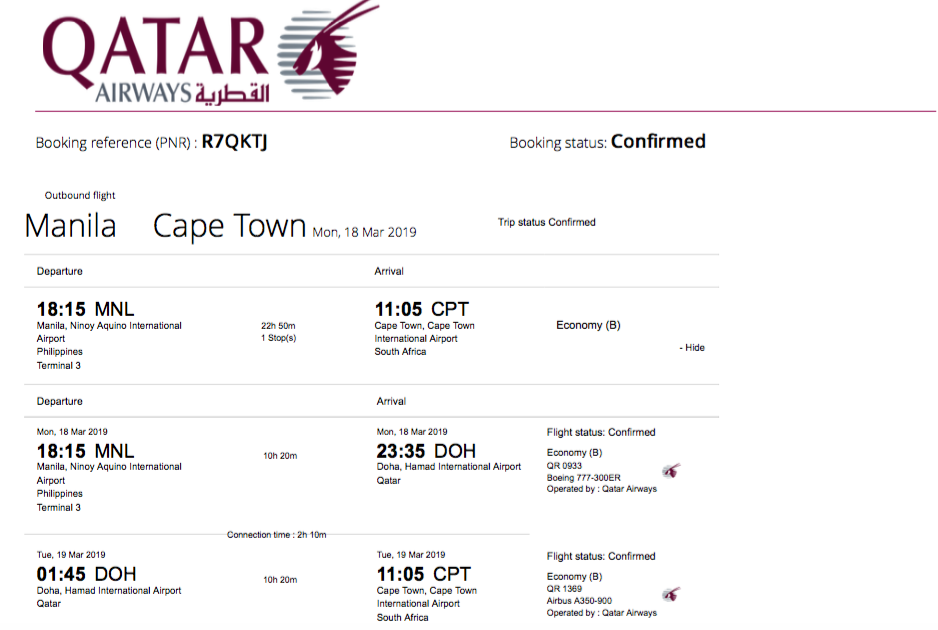Click 18:15 MNL summary departure time

point(86,309)
